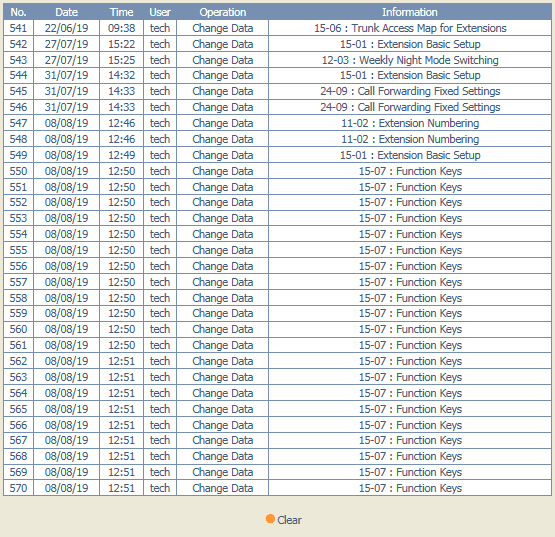This screenshot has width=555, height=537.
Task: Click Function Keys info in row 565
Action: 410,409
